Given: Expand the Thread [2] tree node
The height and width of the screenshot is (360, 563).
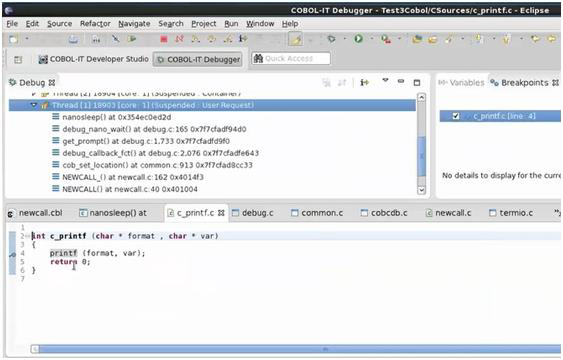Looking at the screenshot, I should 34,94.
